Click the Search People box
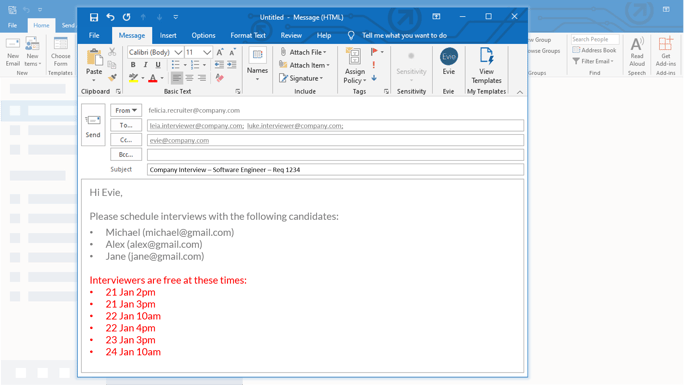The width and height of the screenshot is (684, 385). pos(595,39)
